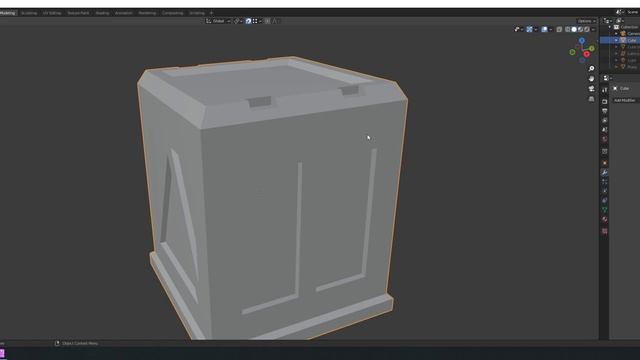Open the View Layer properties tab
The width and height of the screenshot is (640, 360).
[604, 120]
